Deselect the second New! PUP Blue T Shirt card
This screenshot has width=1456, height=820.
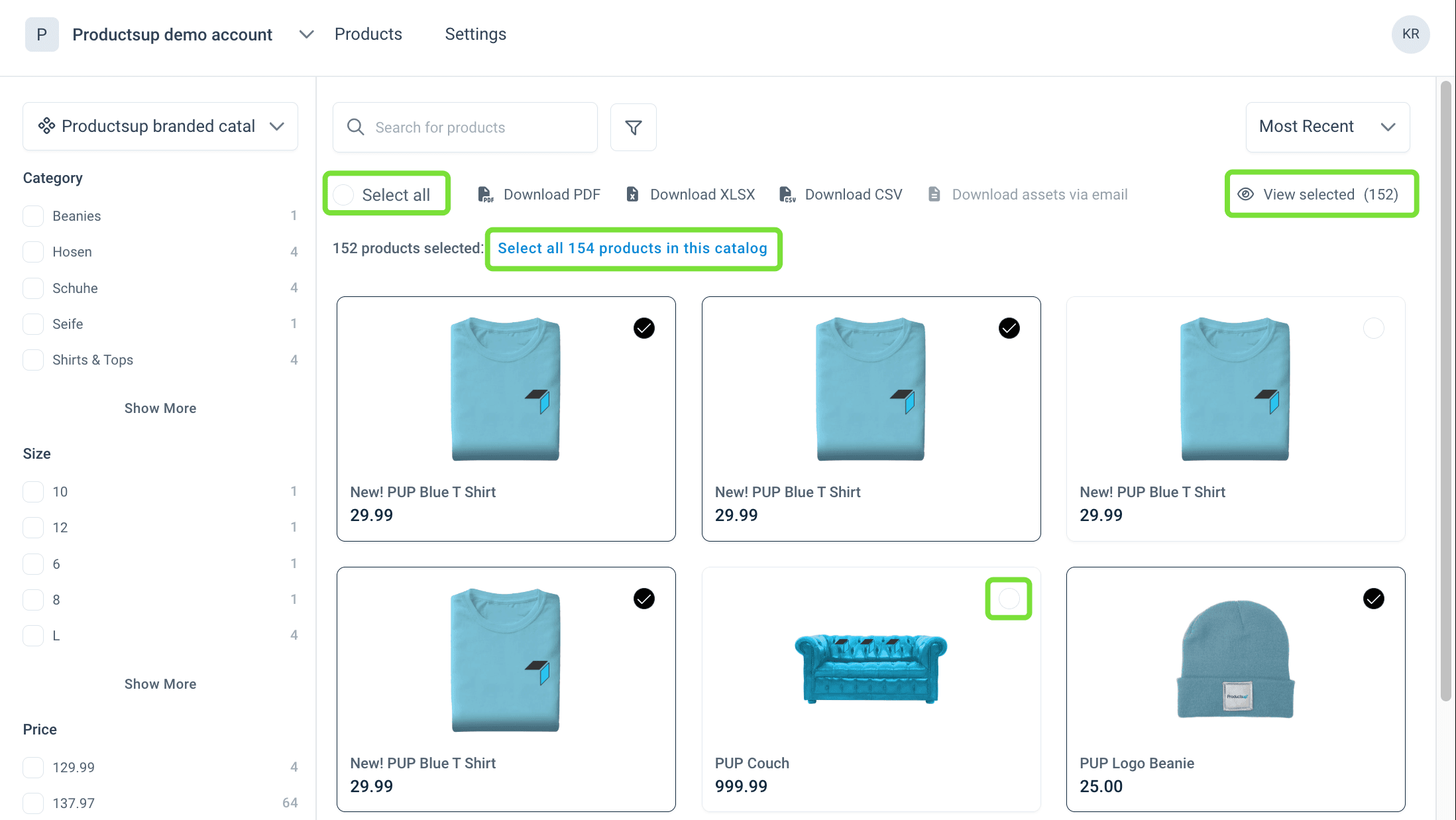pos(1009,328)
